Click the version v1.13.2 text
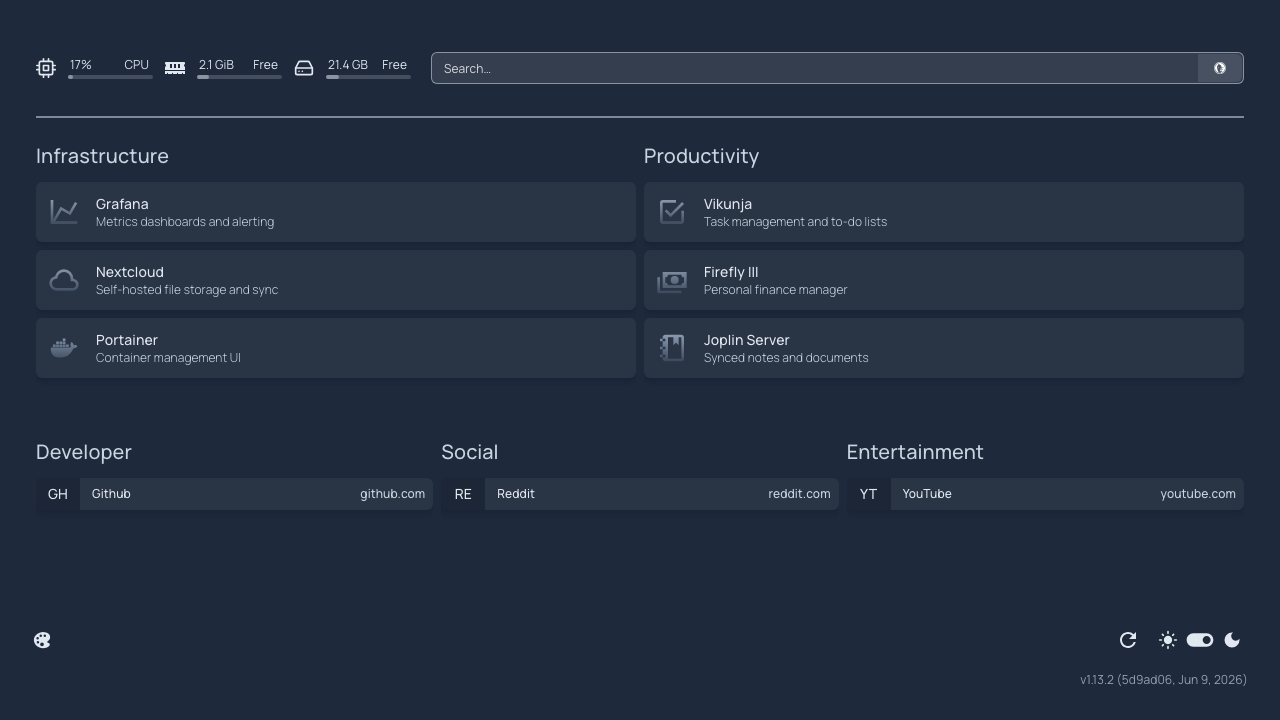The height and width of the screenshot is (720, 1280). point(1163,679)
